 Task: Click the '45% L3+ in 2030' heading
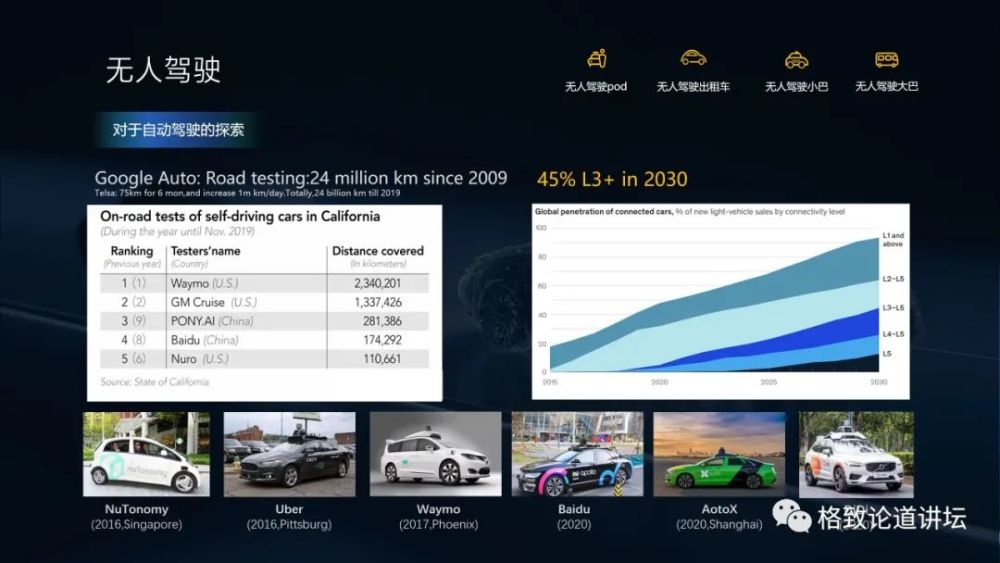612,179
